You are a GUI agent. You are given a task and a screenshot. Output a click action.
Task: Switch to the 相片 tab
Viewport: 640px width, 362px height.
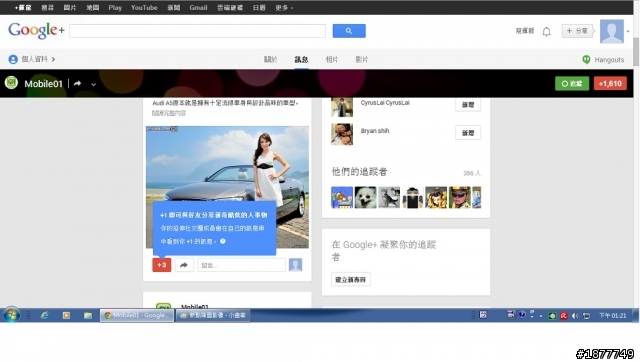tap(332, 60)
